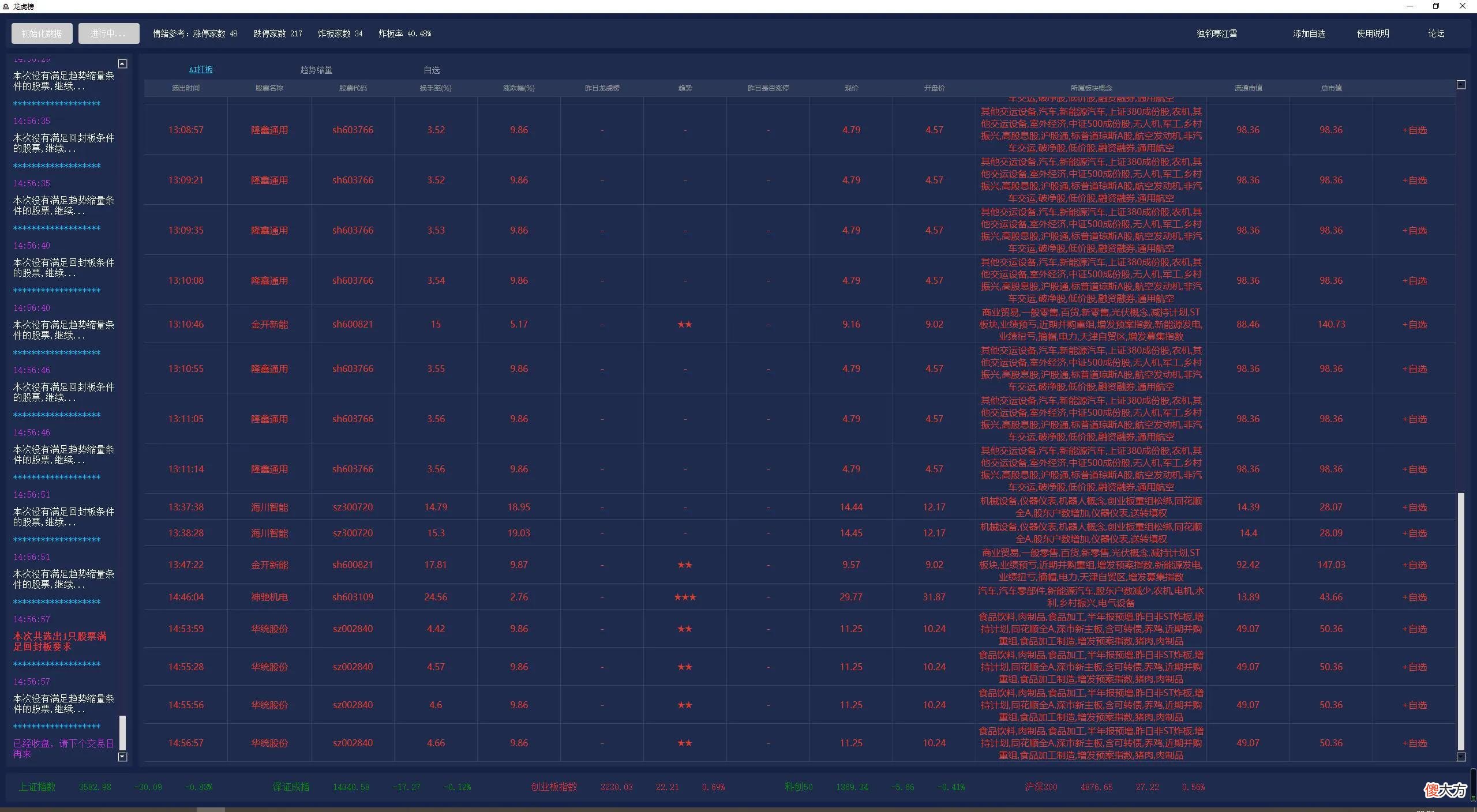Click the 沪深300 label in status bar

coord(1041,787)
